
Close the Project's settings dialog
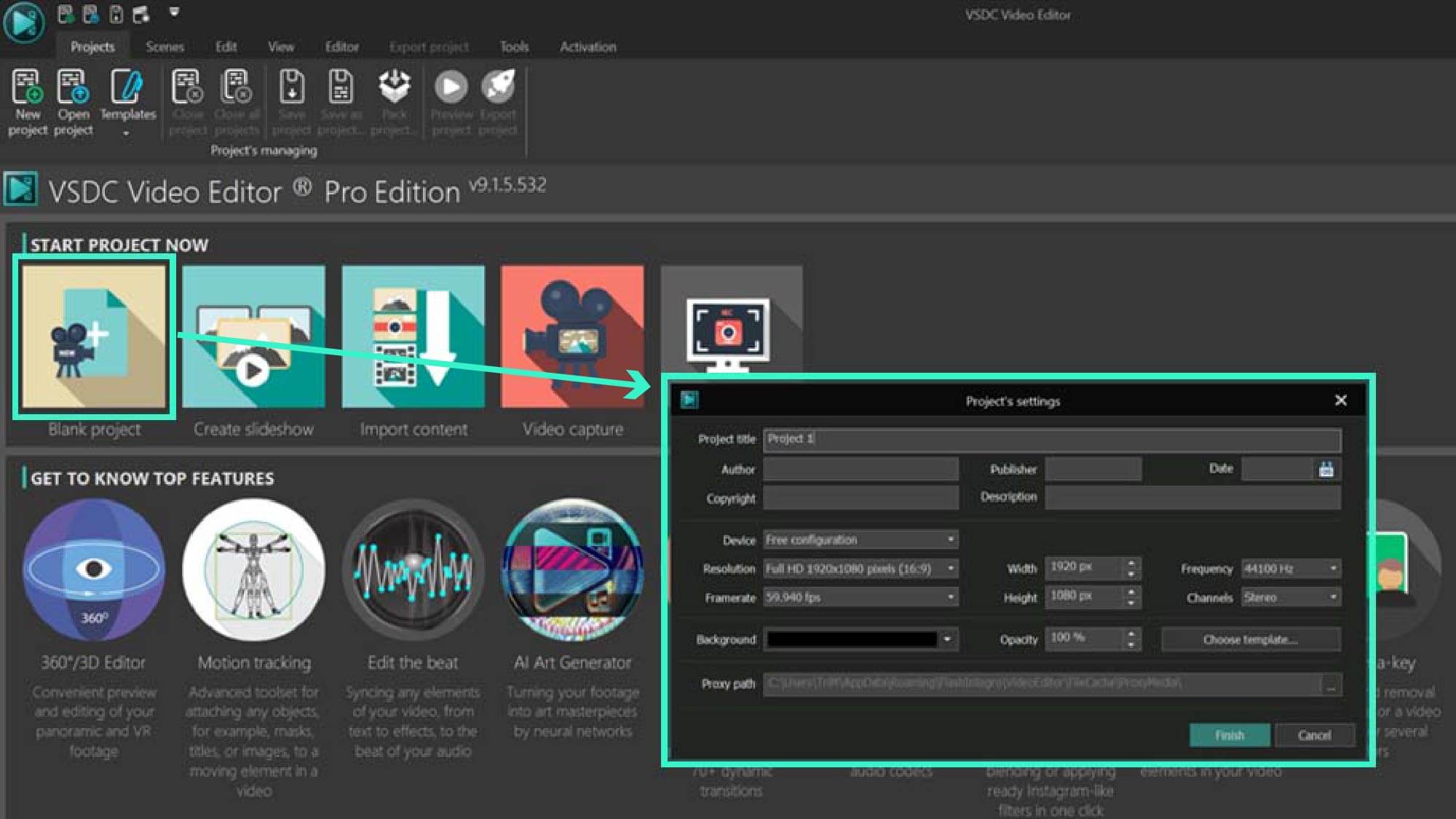[x=1340, y=400]
